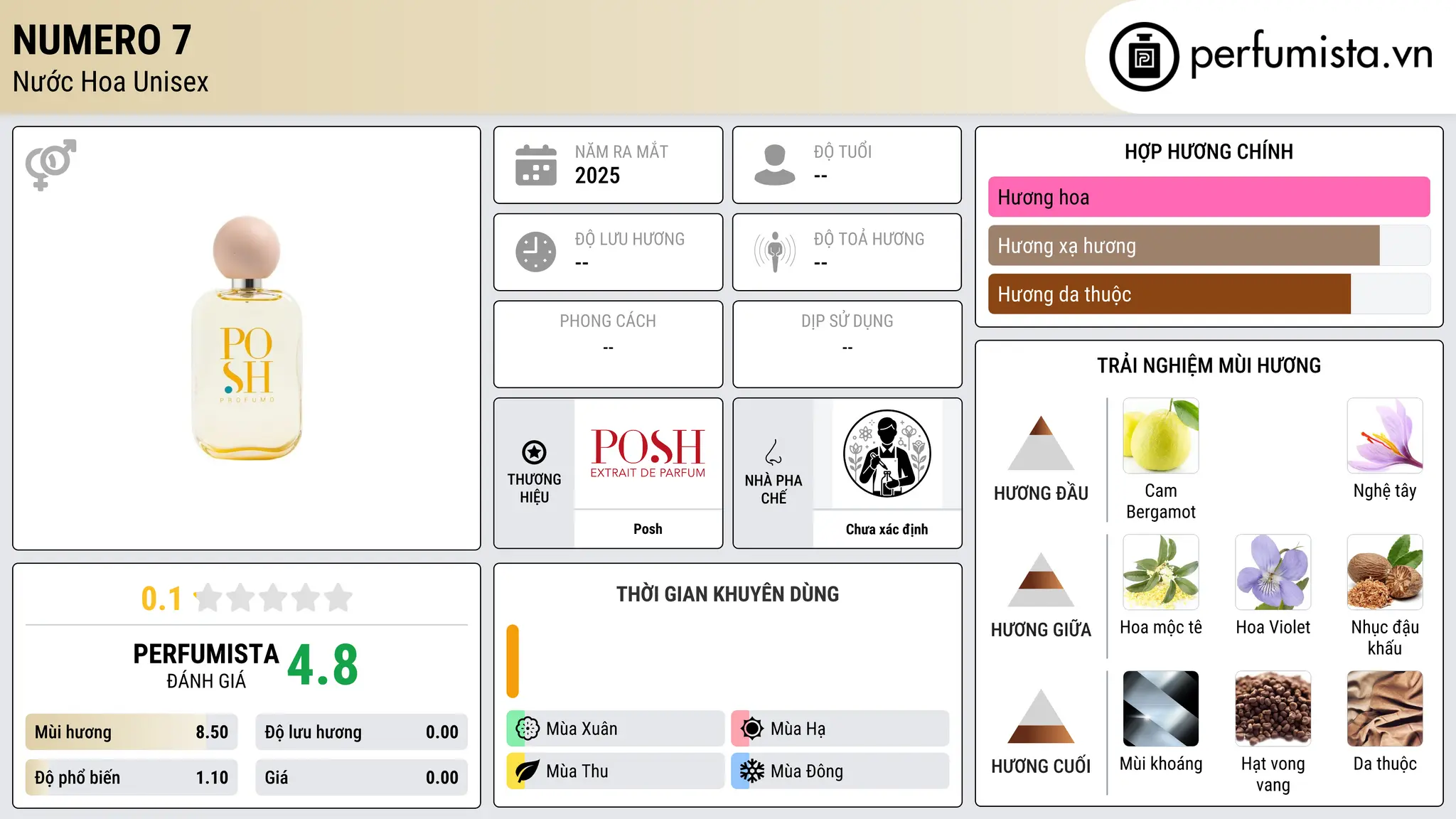Image resolution: width=1456 pixels, height=819 pixels.
Task: Click the summer sun icon
Action: [x=752, y=729]
